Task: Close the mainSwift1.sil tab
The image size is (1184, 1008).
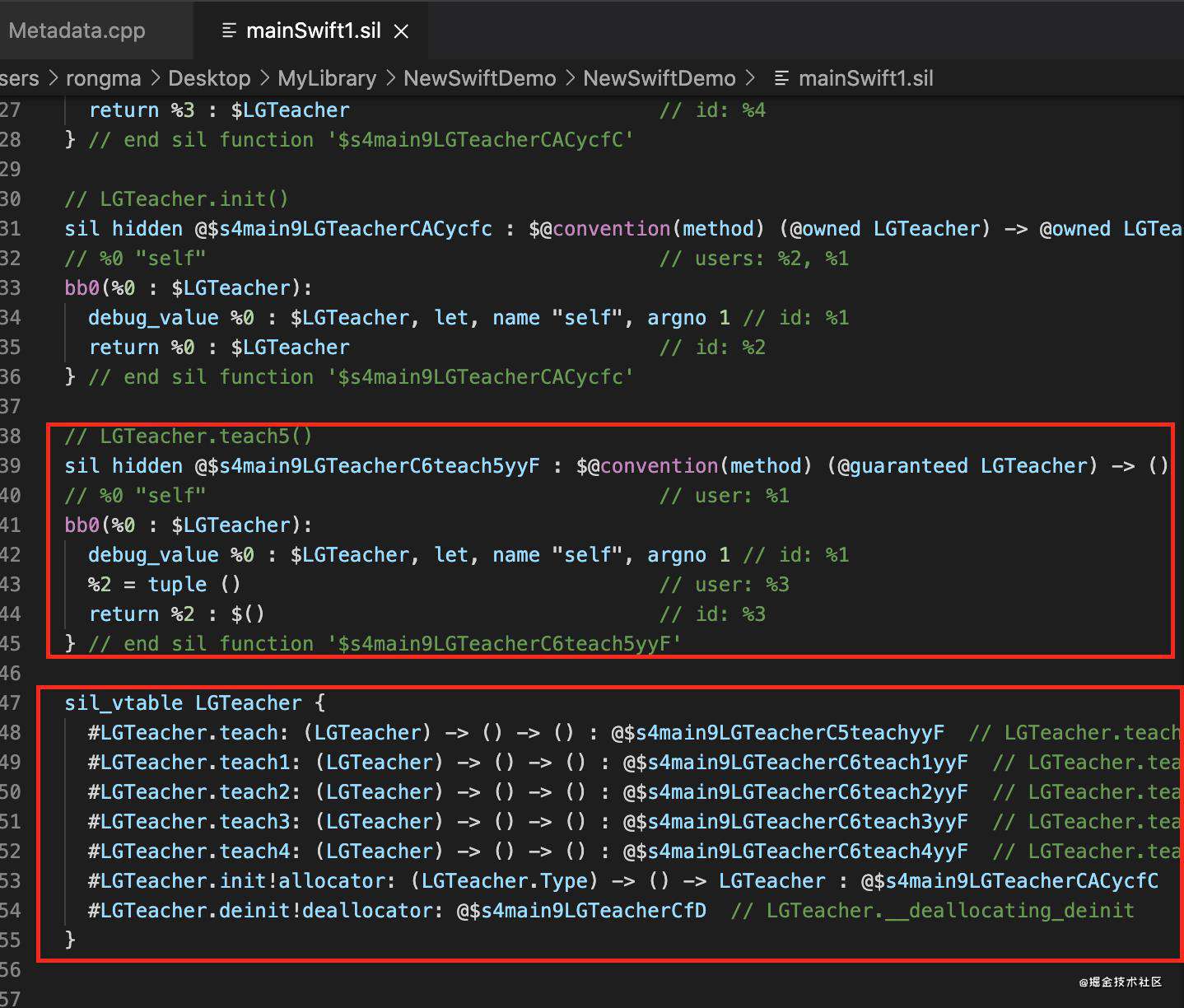Action: (x=402, y=31)
